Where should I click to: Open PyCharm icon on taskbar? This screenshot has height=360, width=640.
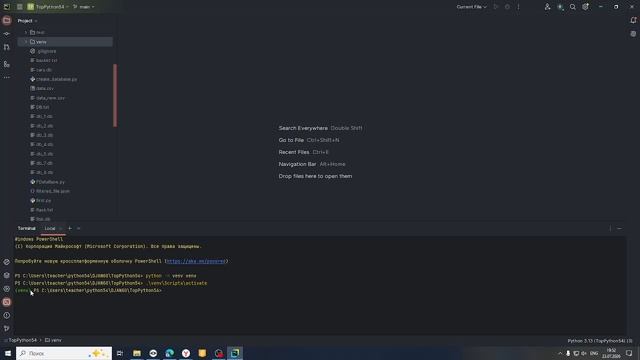coord(235,353)
